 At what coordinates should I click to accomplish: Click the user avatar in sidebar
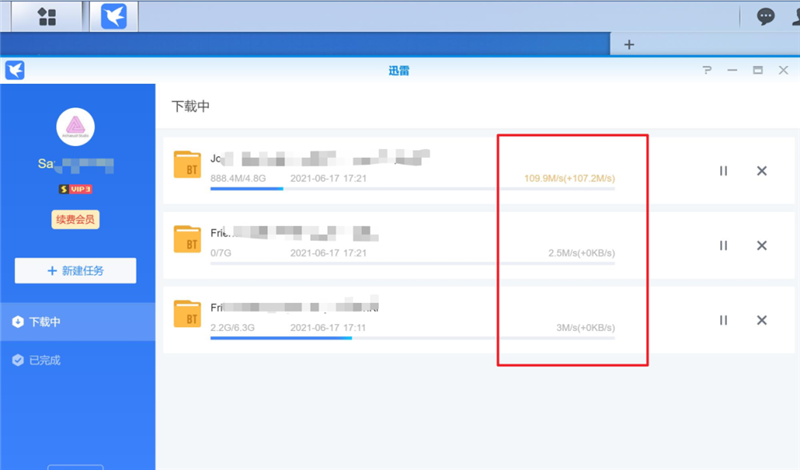click(x=76, y=126)
